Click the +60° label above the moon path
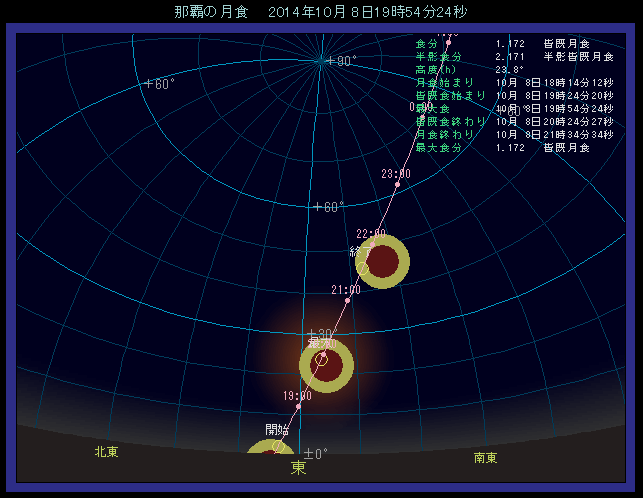The image size is (643, 498). [x=327, y=207]
